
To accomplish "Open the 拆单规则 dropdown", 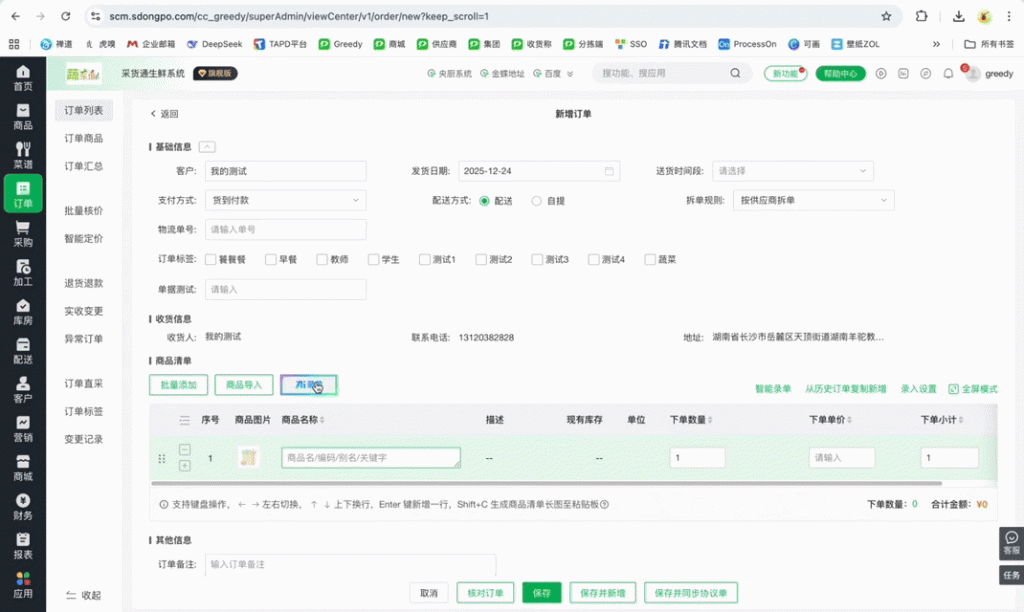I will click(x=812, y=201).
